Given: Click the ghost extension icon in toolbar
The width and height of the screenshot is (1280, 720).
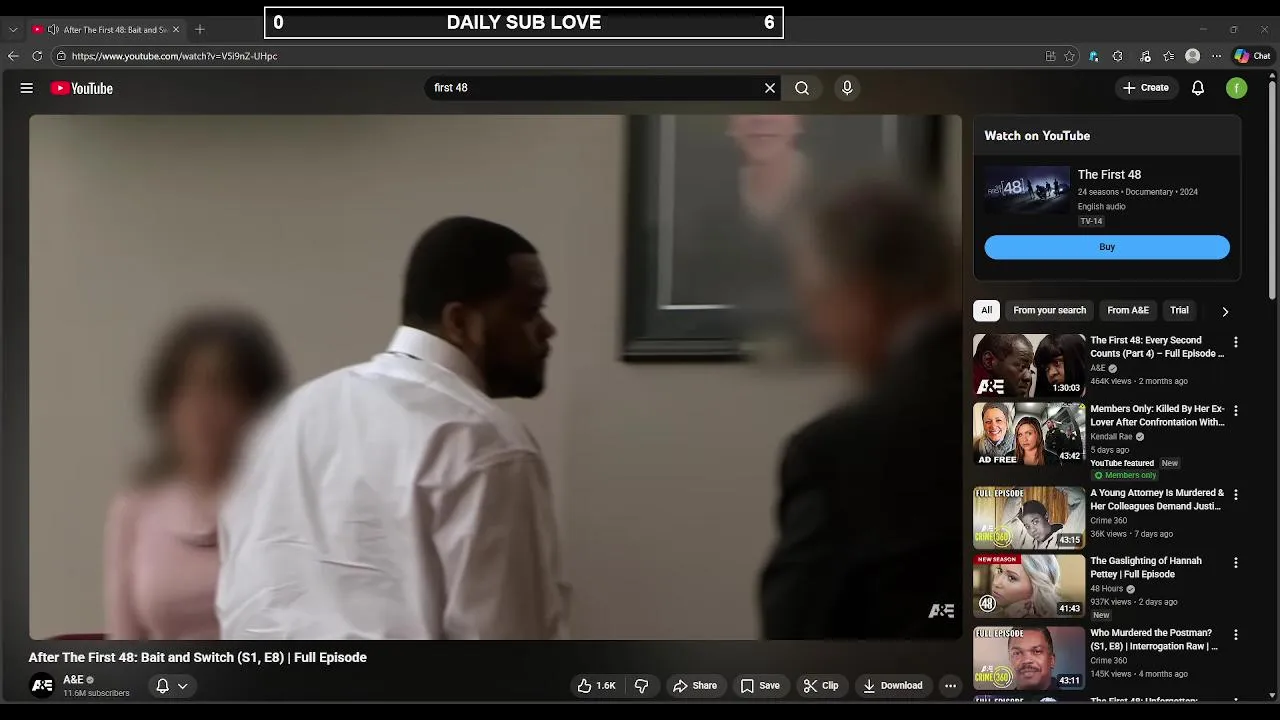Looking at the screenshot, I should [x=1093, y=56].
